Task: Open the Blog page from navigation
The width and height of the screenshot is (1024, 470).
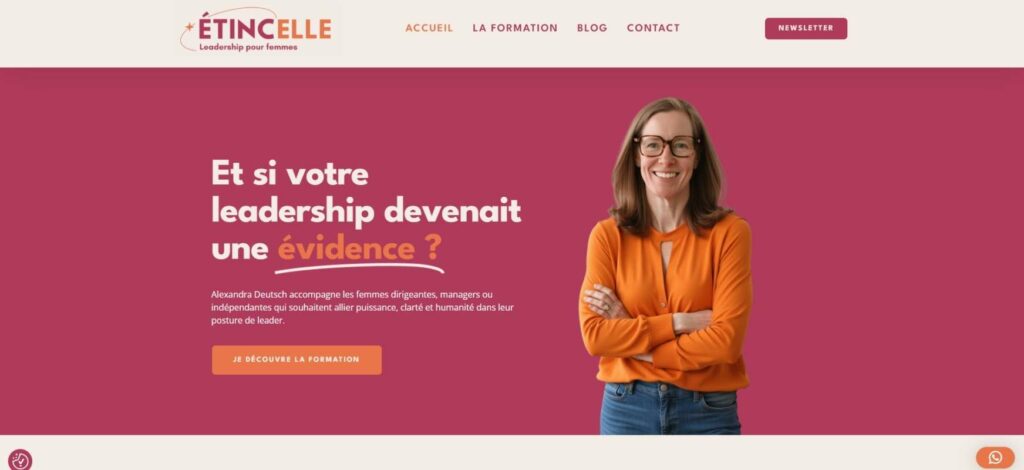Action: (592, 28)
